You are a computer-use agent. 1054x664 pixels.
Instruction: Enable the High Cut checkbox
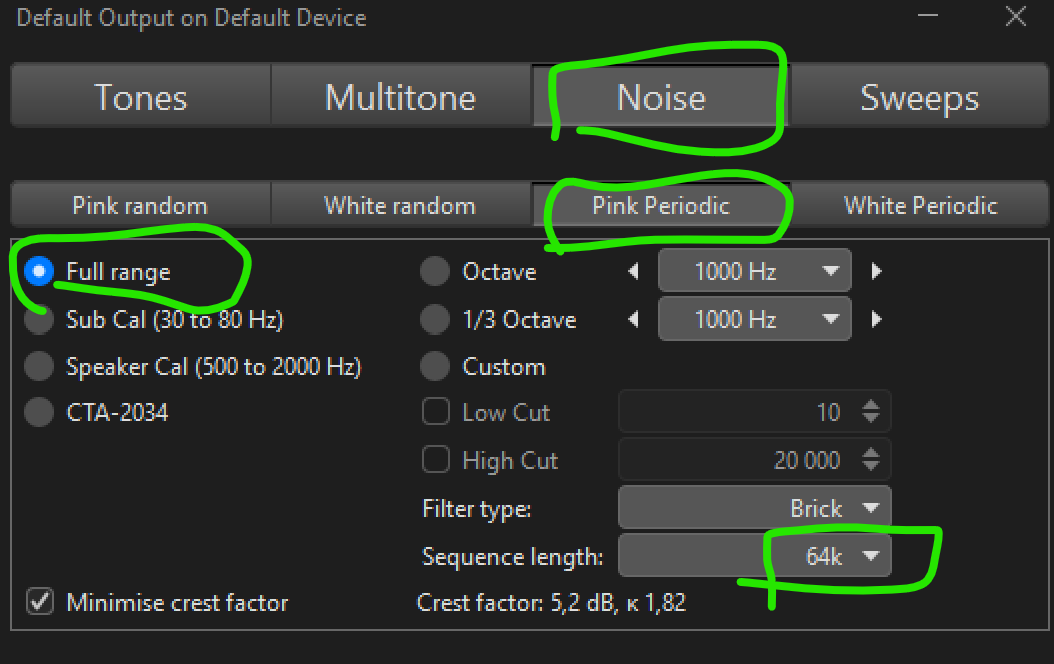pos(436,460)
